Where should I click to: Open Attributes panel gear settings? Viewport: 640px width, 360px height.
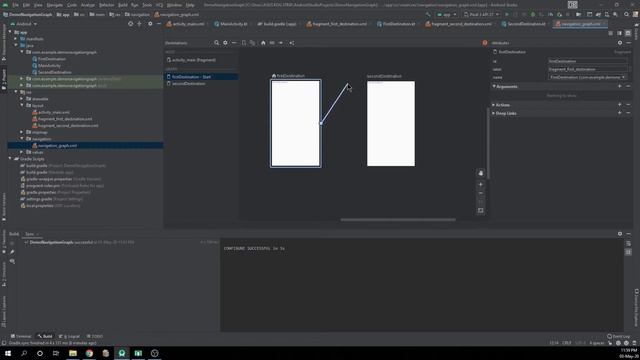(620, 43)
